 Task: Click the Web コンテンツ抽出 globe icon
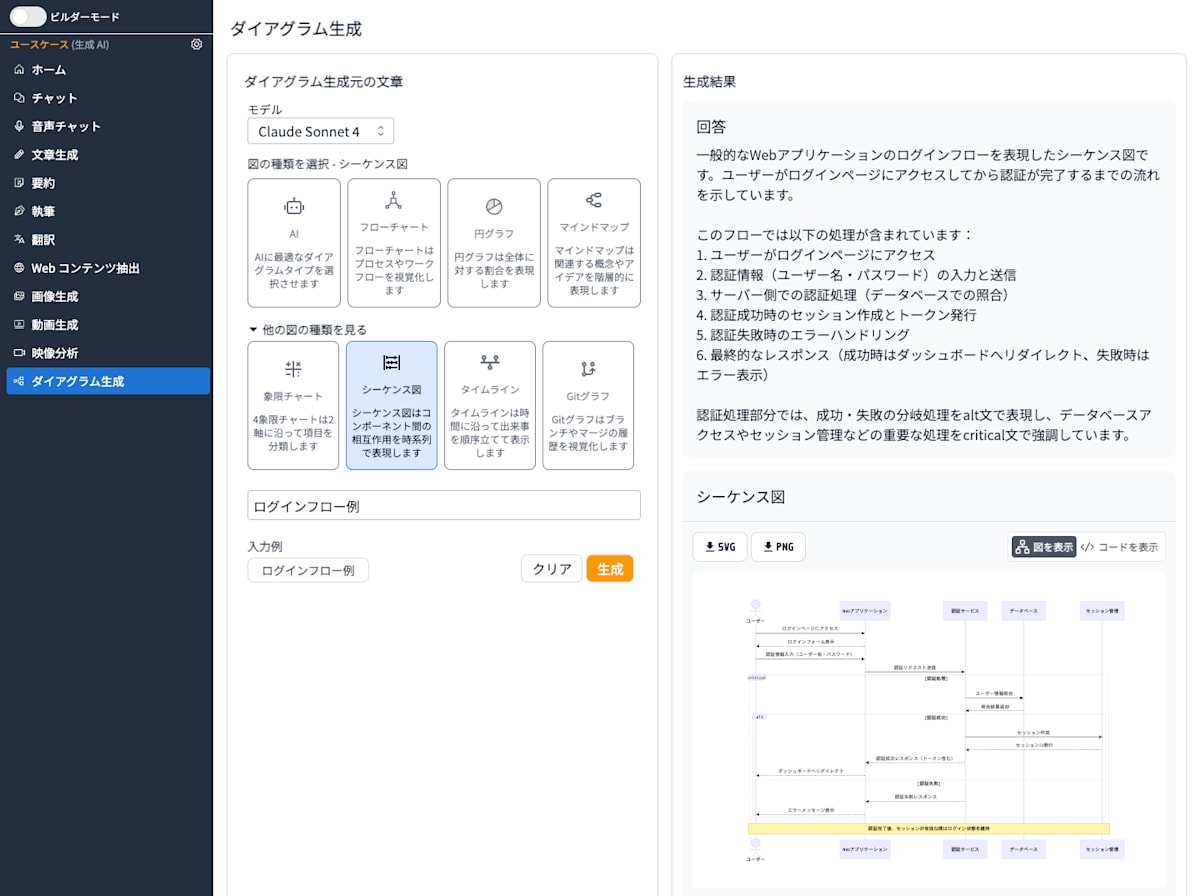[19, 268]
